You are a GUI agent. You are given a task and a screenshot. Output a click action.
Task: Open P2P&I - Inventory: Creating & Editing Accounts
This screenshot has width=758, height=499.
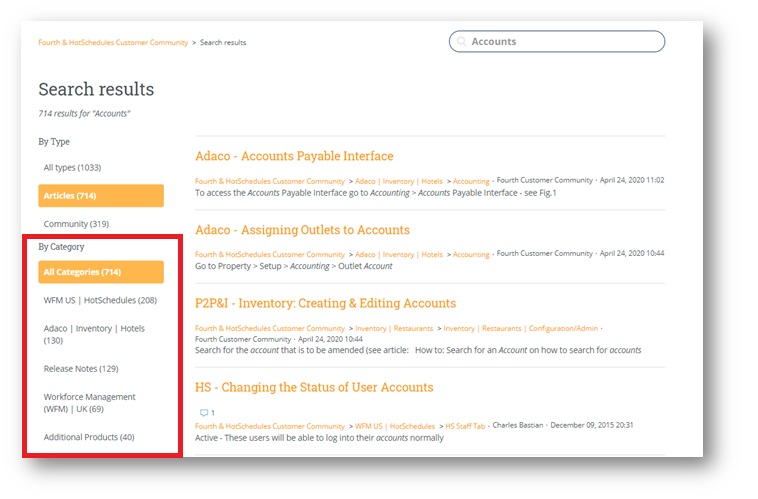[325, 303]
